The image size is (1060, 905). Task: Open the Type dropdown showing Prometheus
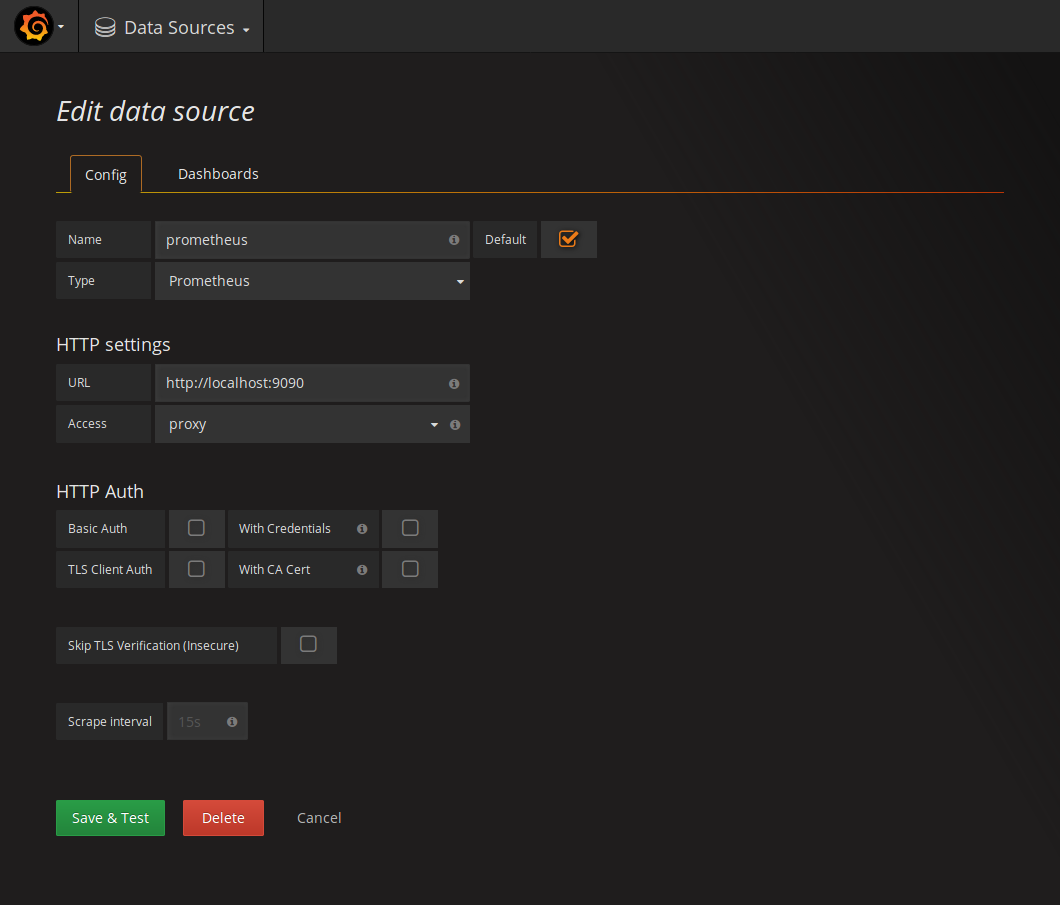tap(312, 281)
